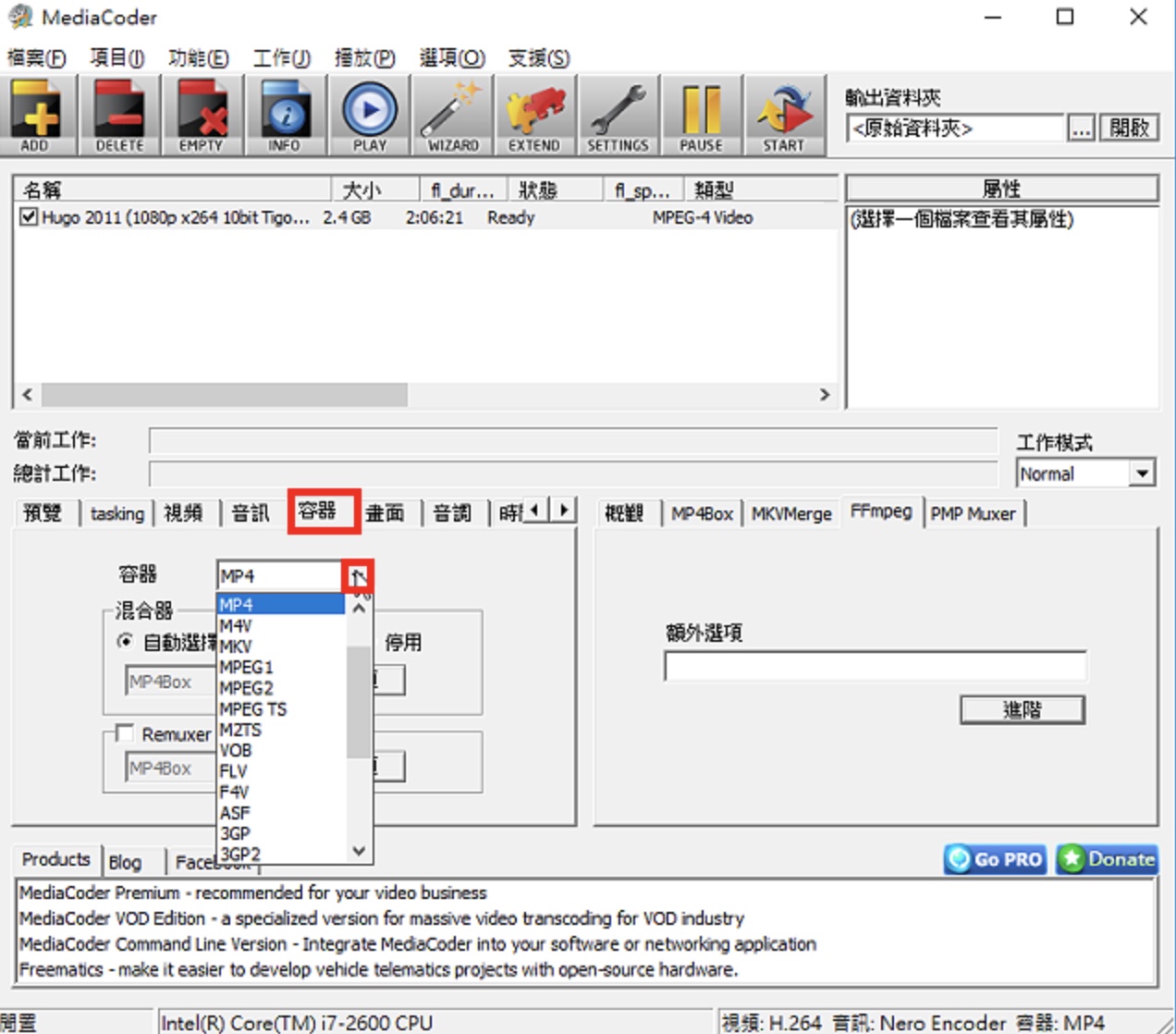Viewport: 1176px width, 1034px height.
Task: Choose MKV in the container list
Action: point(280,646)
